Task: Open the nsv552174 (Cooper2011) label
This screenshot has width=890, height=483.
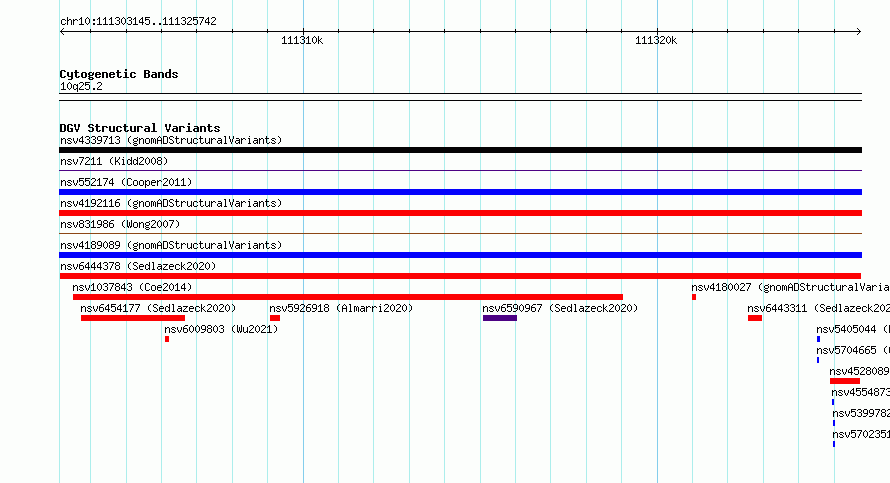Action: point(126,182)
